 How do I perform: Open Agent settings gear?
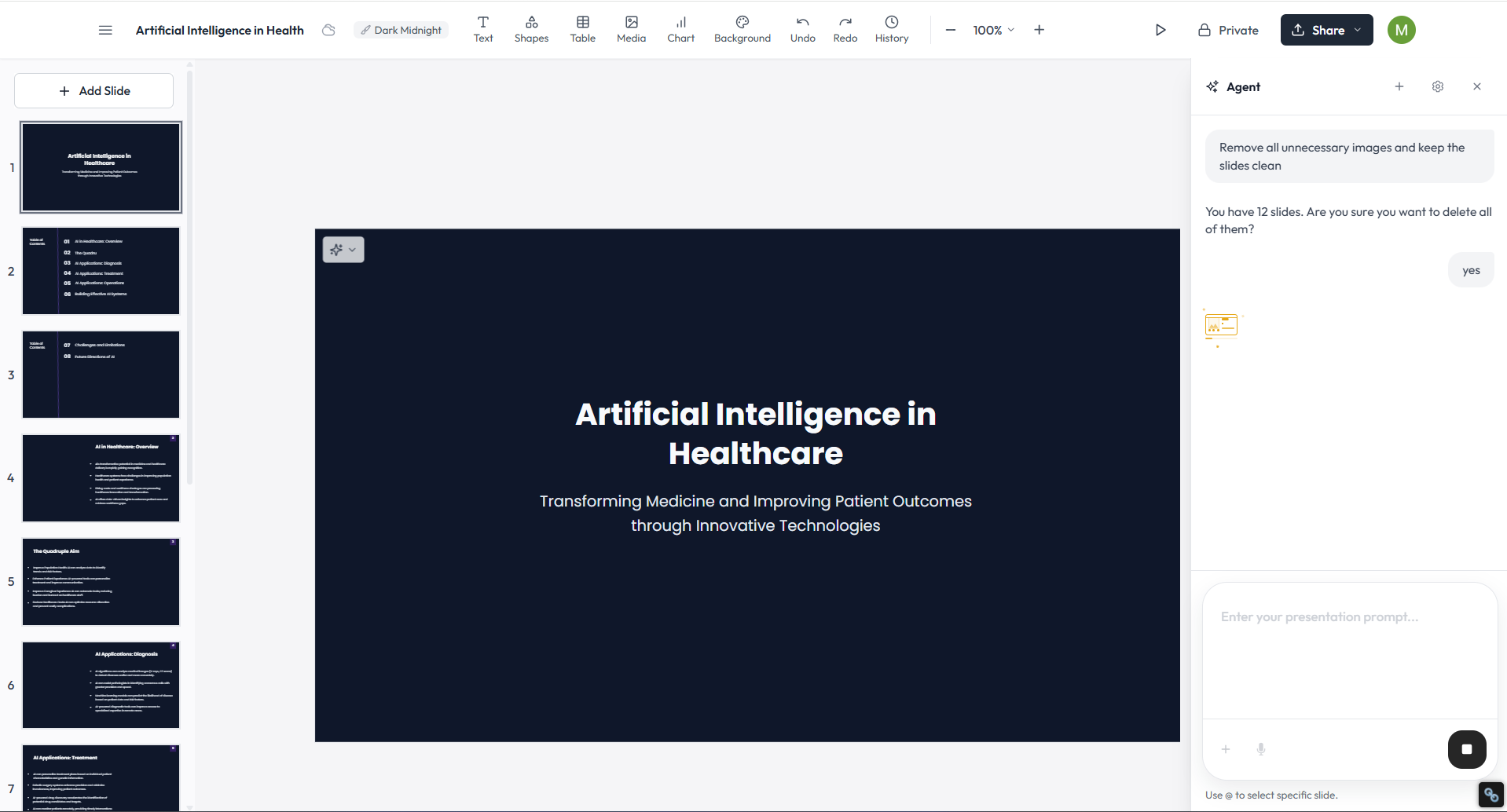tap(1437, 86)
